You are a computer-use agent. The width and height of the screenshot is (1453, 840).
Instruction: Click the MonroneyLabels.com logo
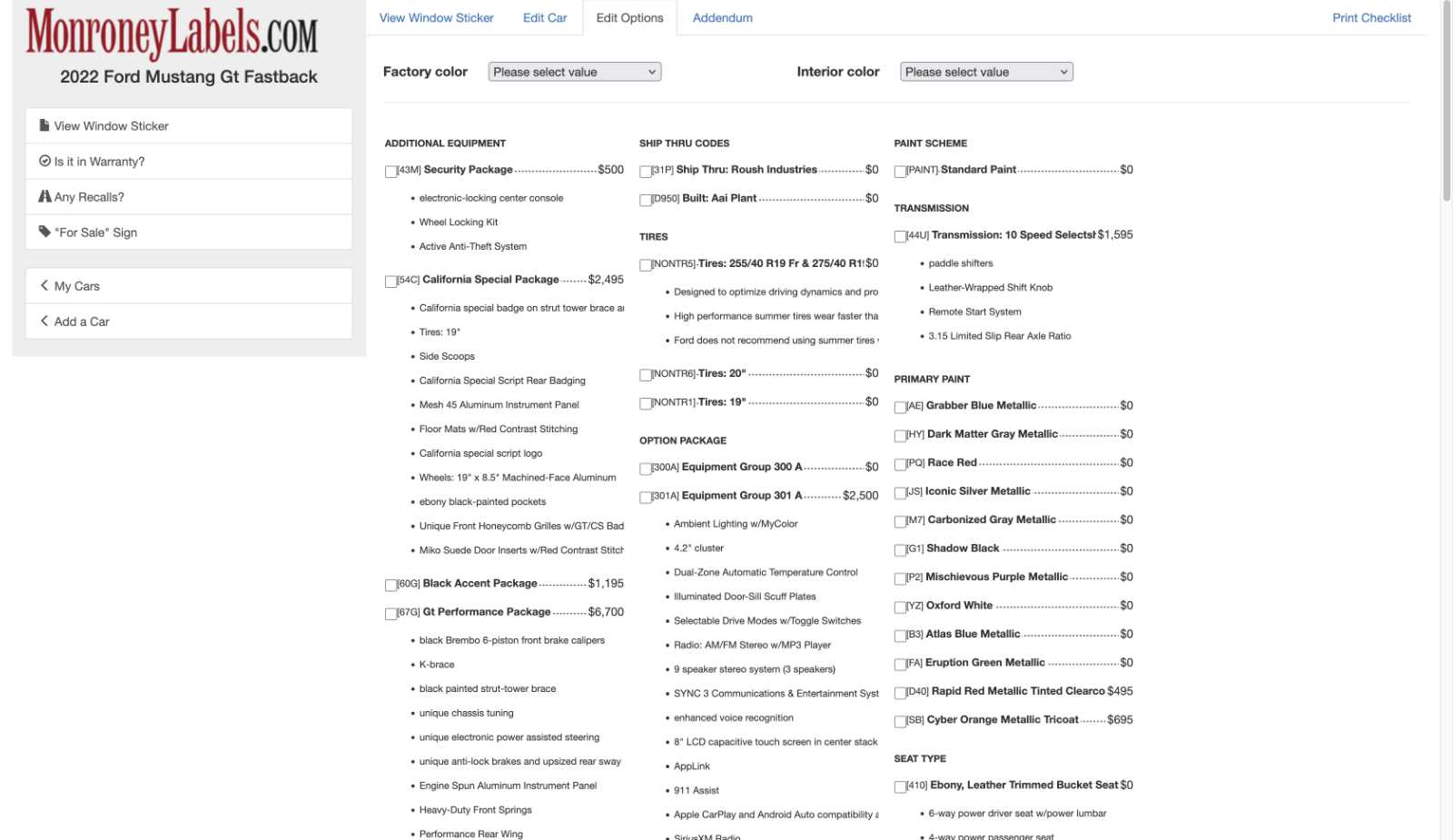[x=173, y=33]
